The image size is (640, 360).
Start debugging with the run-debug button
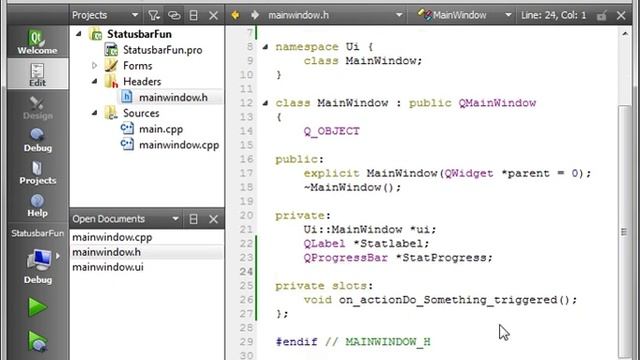[37, 341]
